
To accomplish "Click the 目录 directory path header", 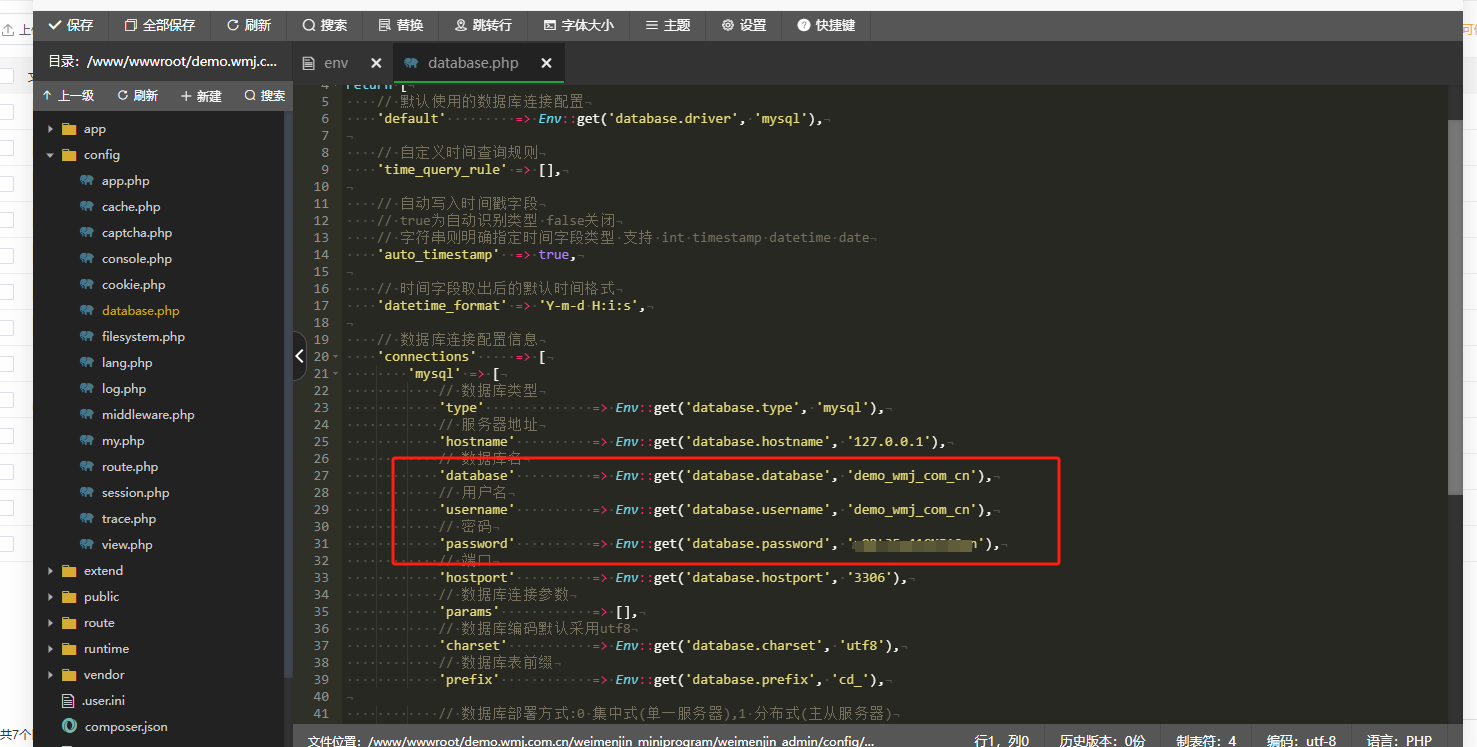I will pyautogui.click(x=163, y=62).
